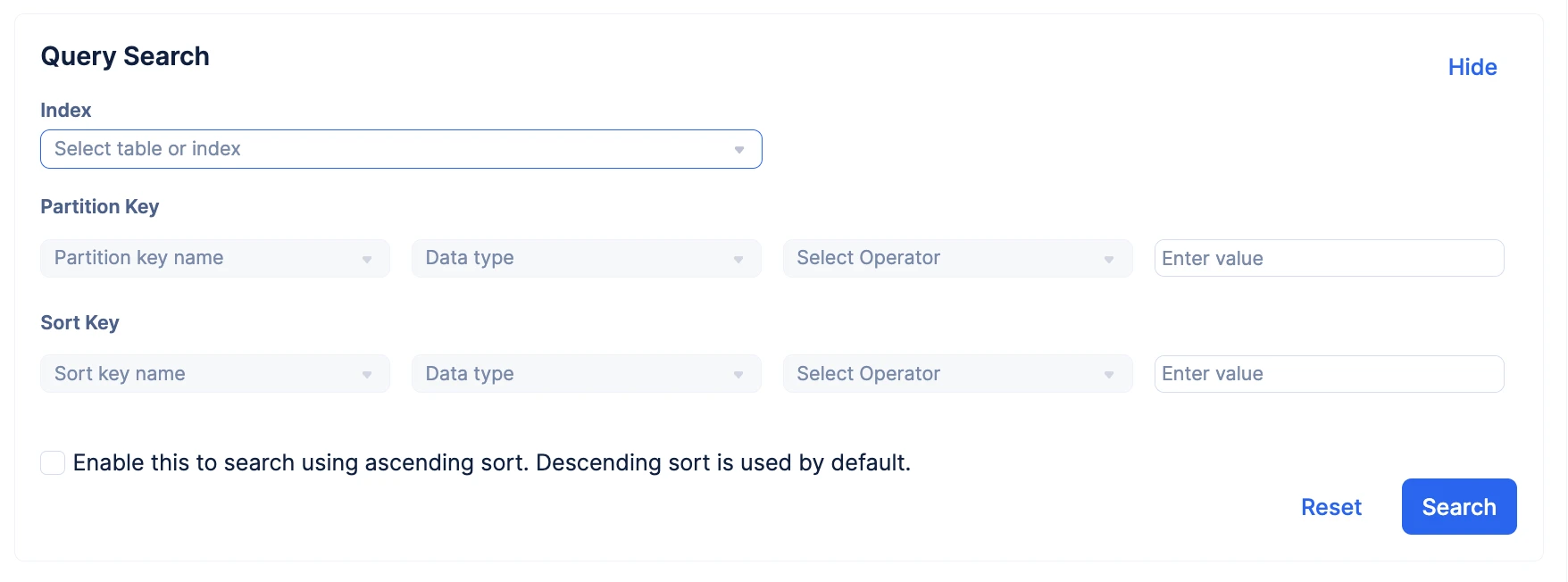This screenshot has height=582, width=1568.
Task: Run the query with Search button
Action: (1459, 507)
